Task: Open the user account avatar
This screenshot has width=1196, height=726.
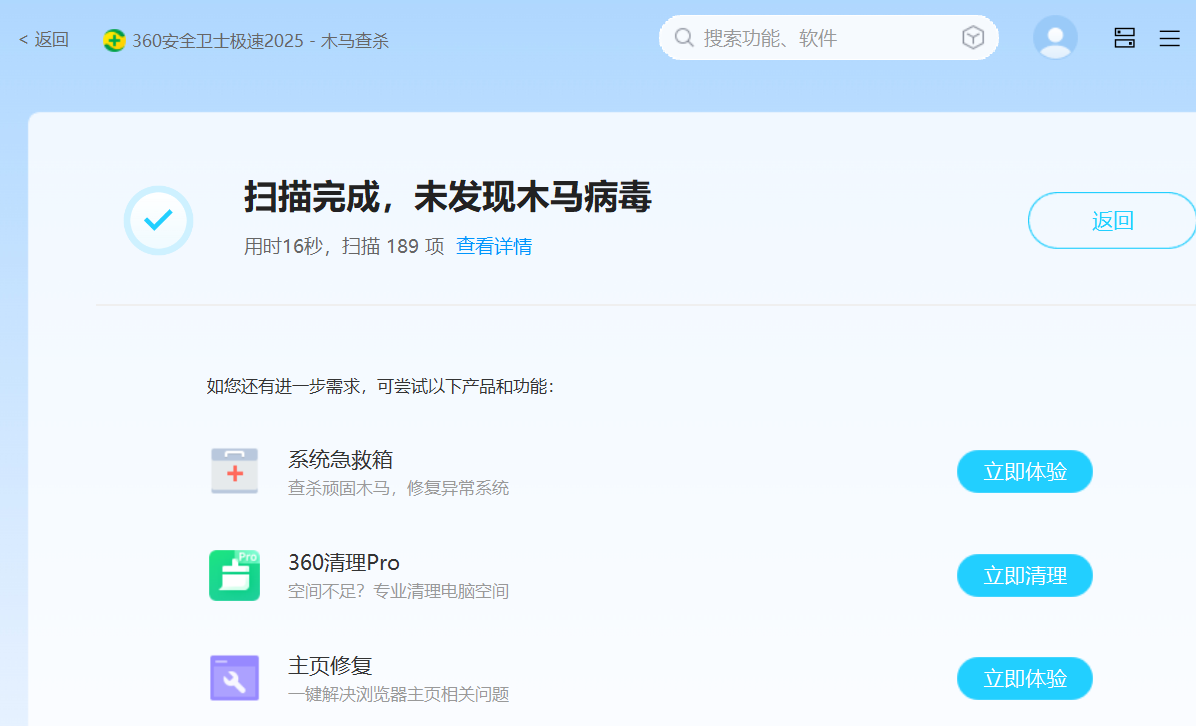Action: pyautogui.click(x=1055, y=37)
